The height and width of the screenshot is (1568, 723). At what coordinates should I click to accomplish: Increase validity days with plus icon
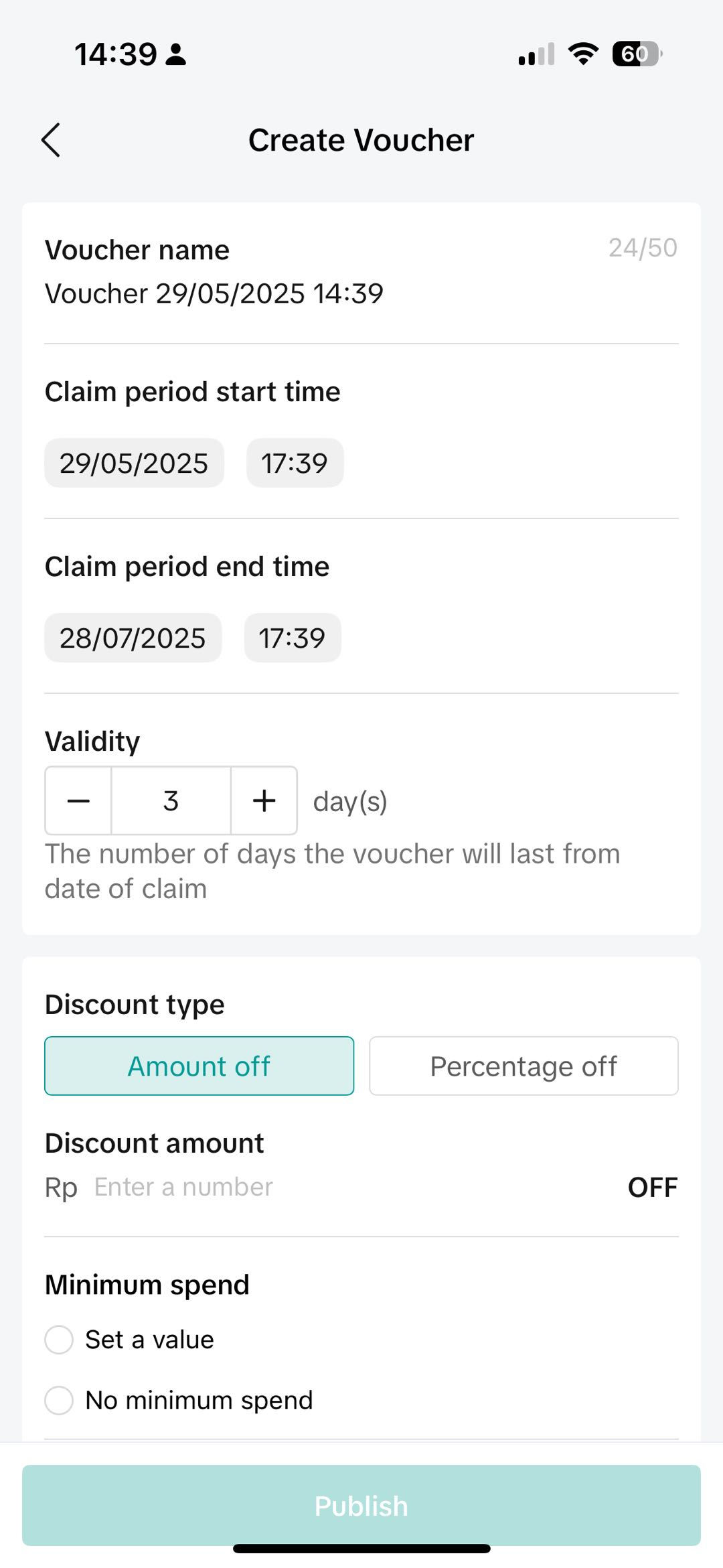coord(264,800)
